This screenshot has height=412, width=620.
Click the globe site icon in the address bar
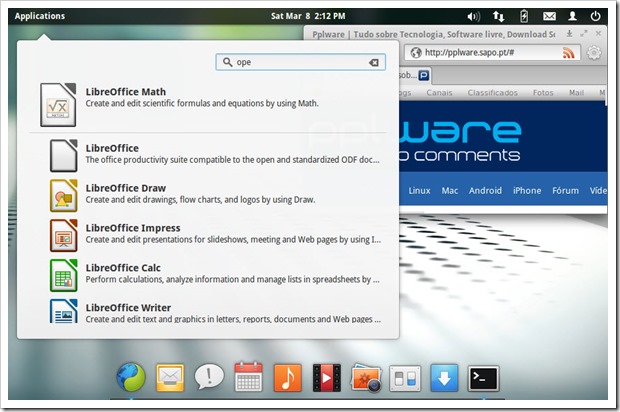[x=416, y=53]
